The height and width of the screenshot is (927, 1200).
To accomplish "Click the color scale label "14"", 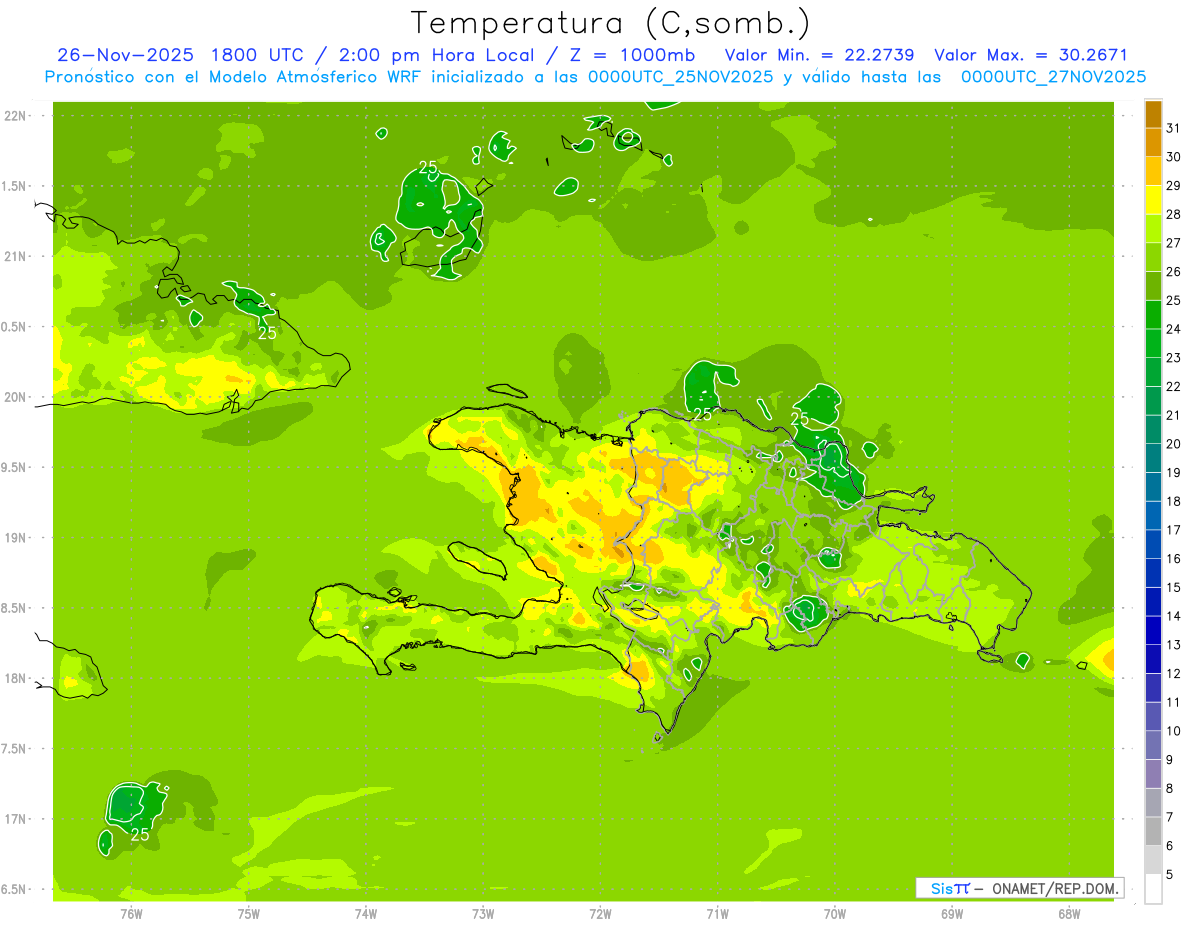I will pos(1174,616).
